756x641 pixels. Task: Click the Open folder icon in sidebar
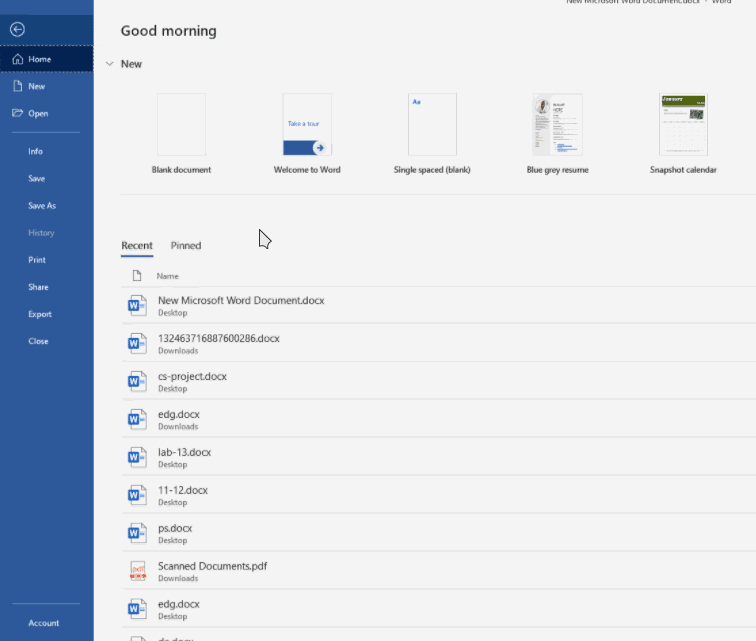point(18,113)
